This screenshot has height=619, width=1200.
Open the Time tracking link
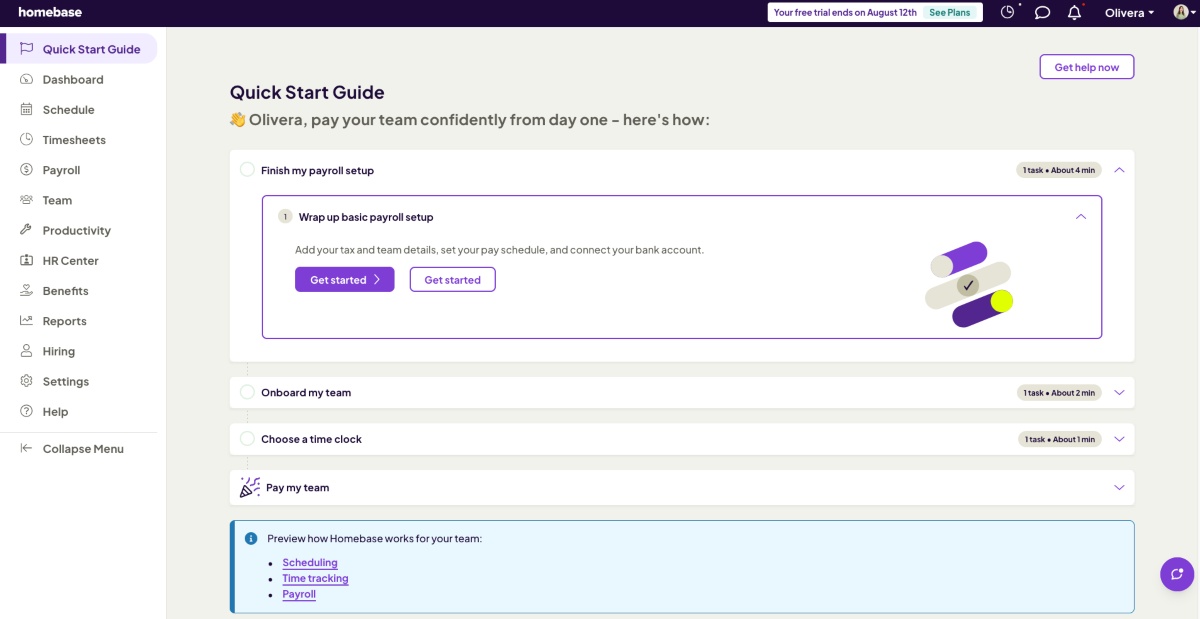pyautogui.click(x=315, y=578)
